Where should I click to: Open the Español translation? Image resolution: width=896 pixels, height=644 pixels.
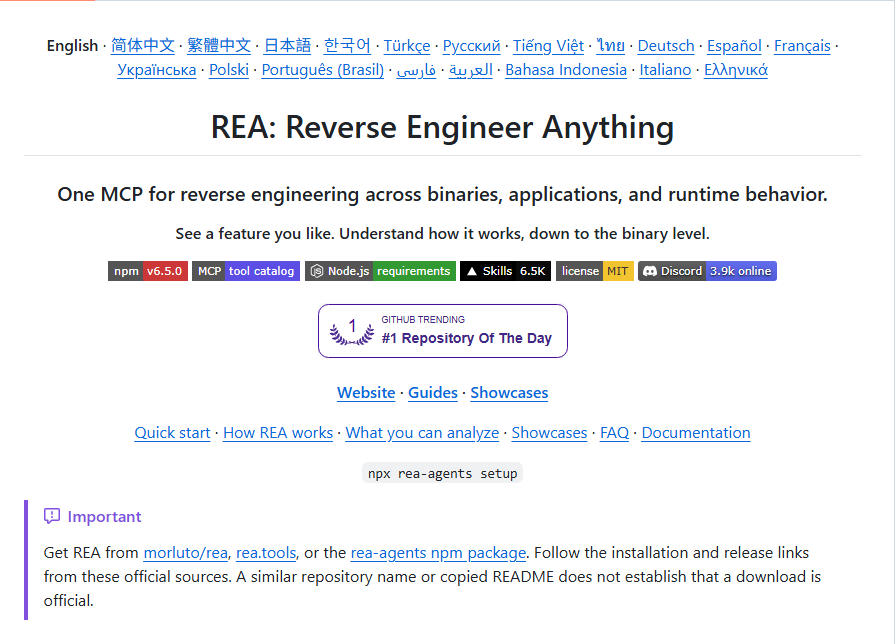click(734, 46)
